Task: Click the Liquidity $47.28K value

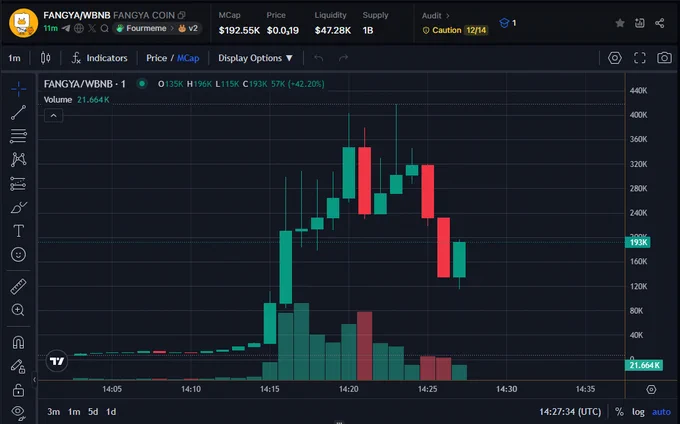Action: tap(333, 30)
